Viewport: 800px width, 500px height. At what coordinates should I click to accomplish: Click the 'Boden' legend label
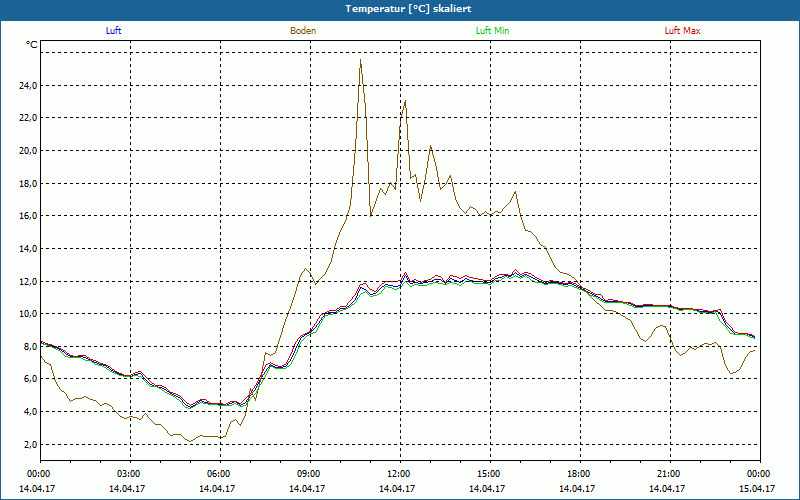(303, 31)
